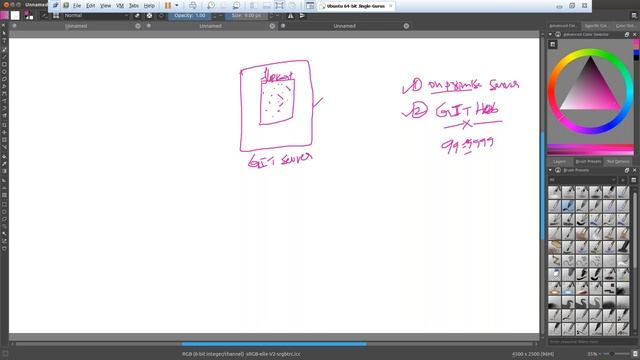Screen dimensions: 640x360
Task: Open the VMware Edit menu
Action: pyautogui.click(x=91, y=6)
